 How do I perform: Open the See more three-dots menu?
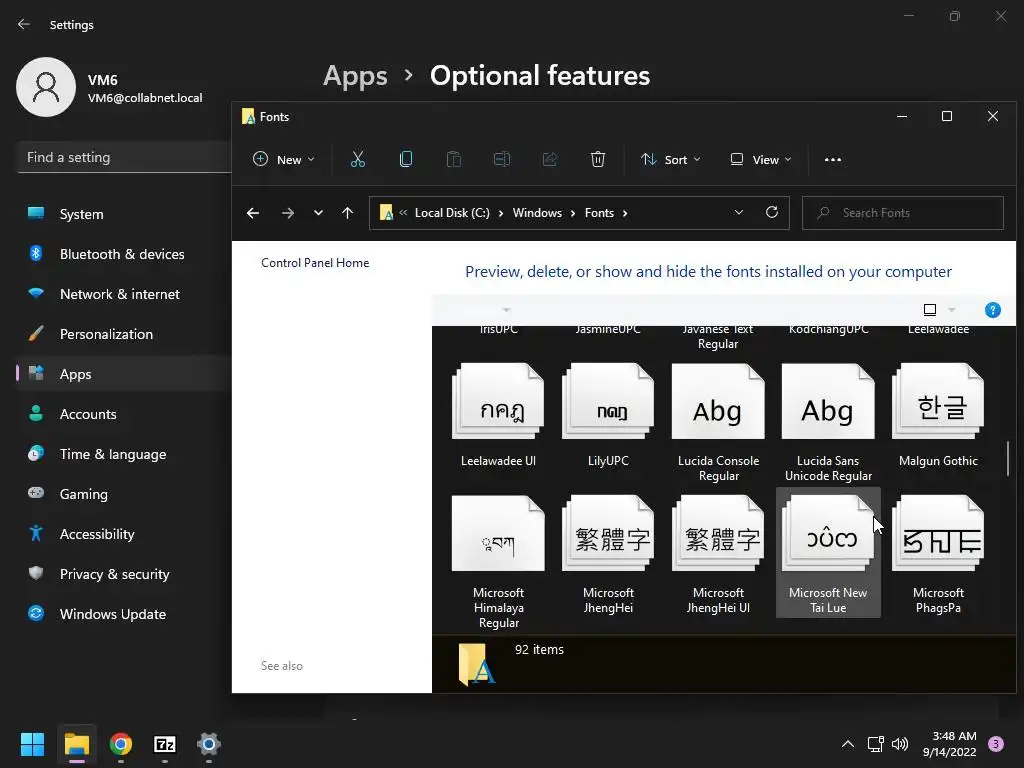833,159
